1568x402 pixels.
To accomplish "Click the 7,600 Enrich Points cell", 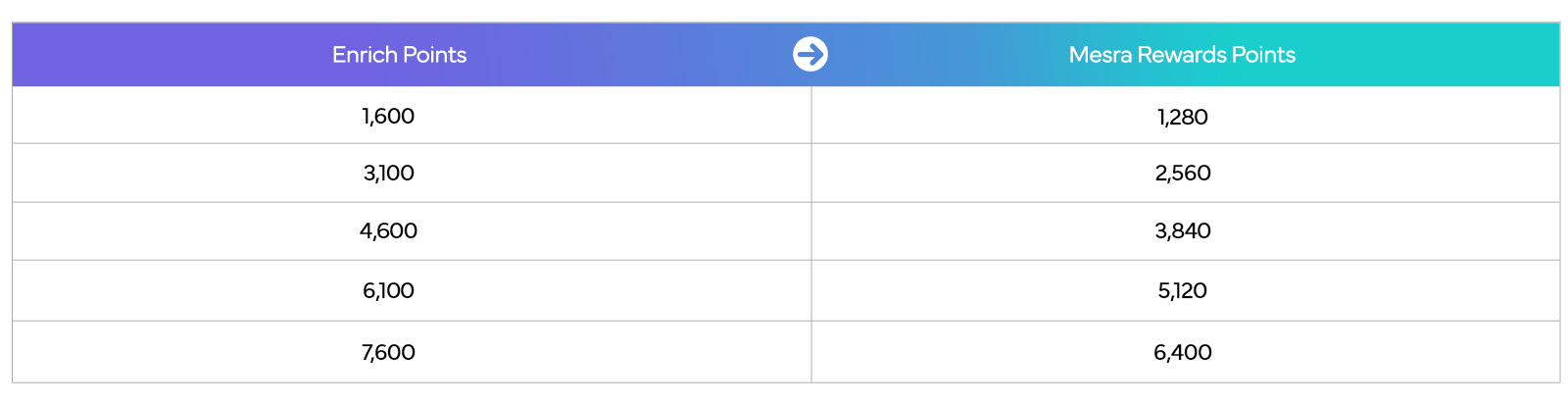I will [388, 352].
